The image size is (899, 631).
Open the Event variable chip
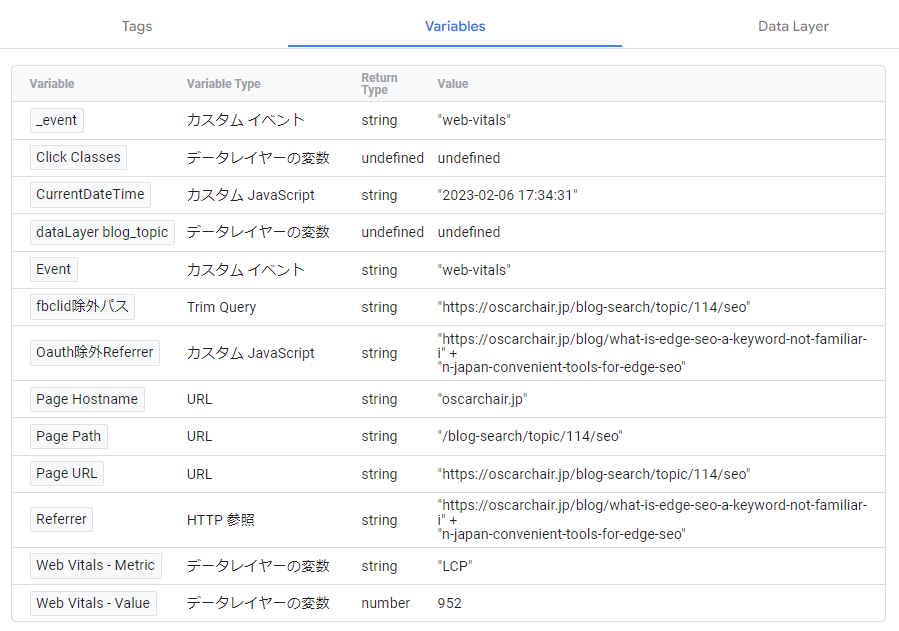click(54, 269)
